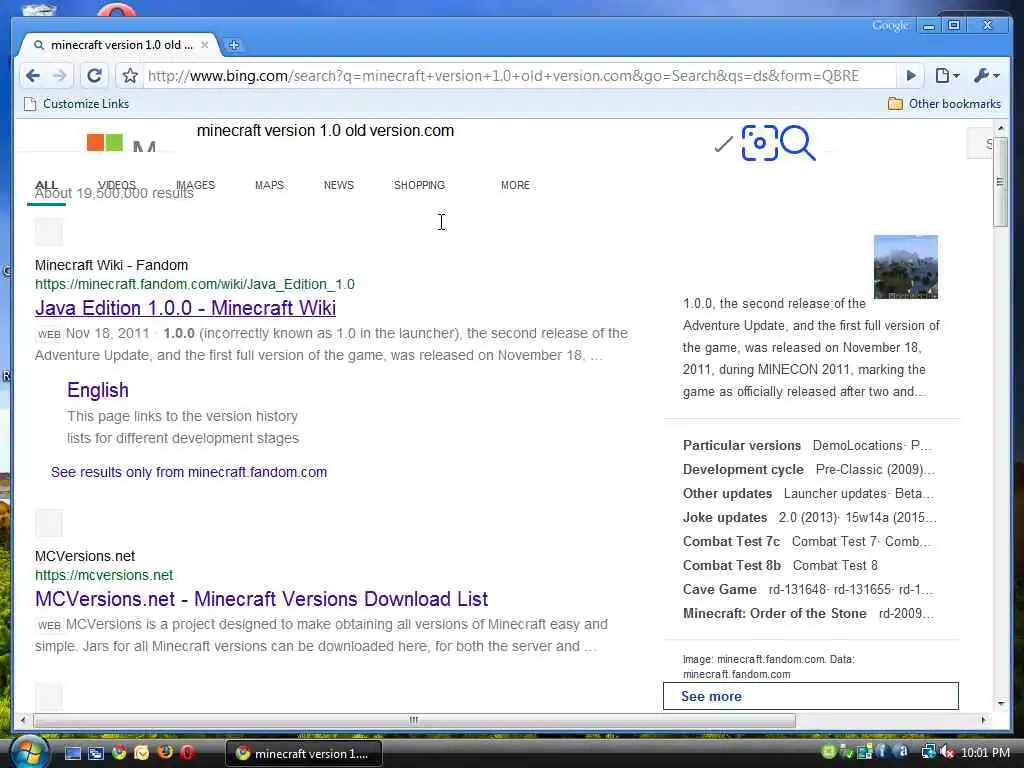
Task: Close the minecraft version 1.0 tab
Action: 204,45
